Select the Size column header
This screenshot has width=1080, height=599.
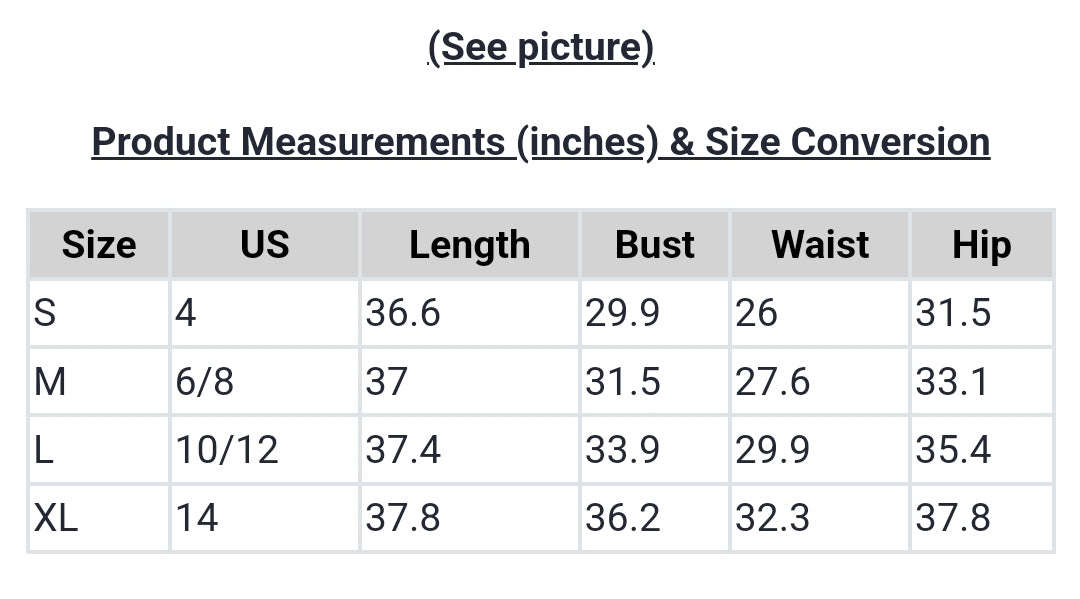tap(99, 245)
